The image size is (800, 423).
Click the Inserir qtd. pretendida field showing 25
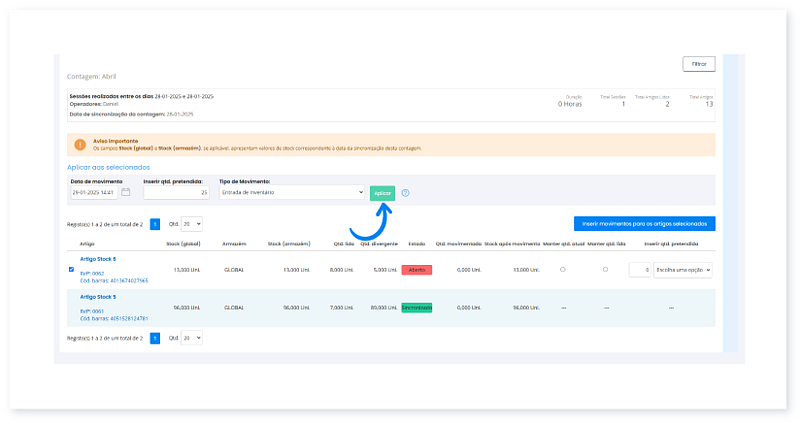(x=177, y=192)
